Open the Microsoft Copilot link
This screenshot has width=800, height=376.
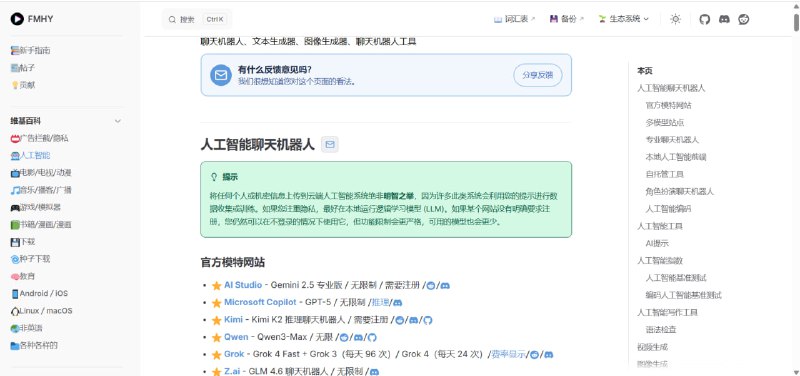(260, 303)
